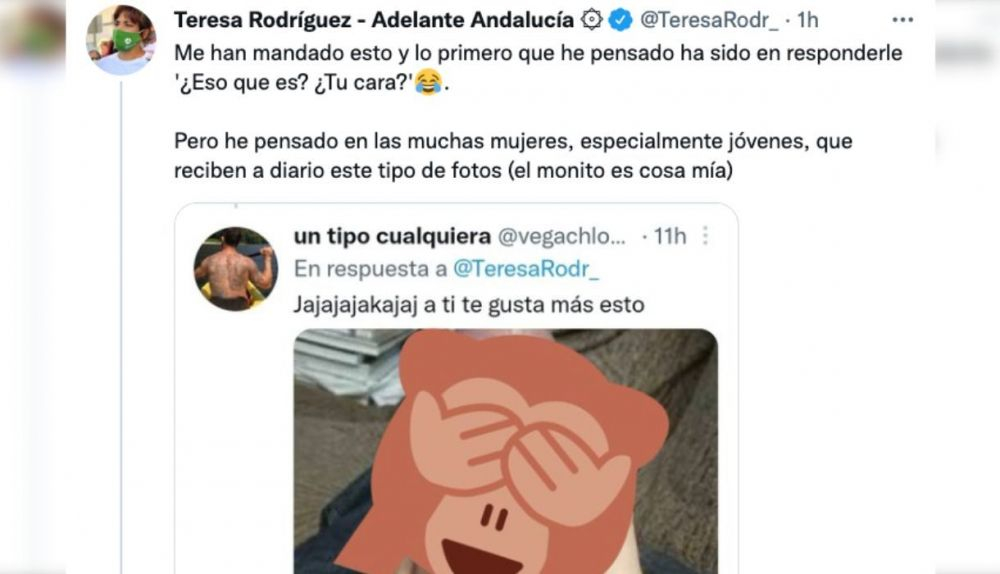Click the Teresa Rodríguez - Adelante Andalucía name
Screen dimensions: 1000x574
point(374,20)
